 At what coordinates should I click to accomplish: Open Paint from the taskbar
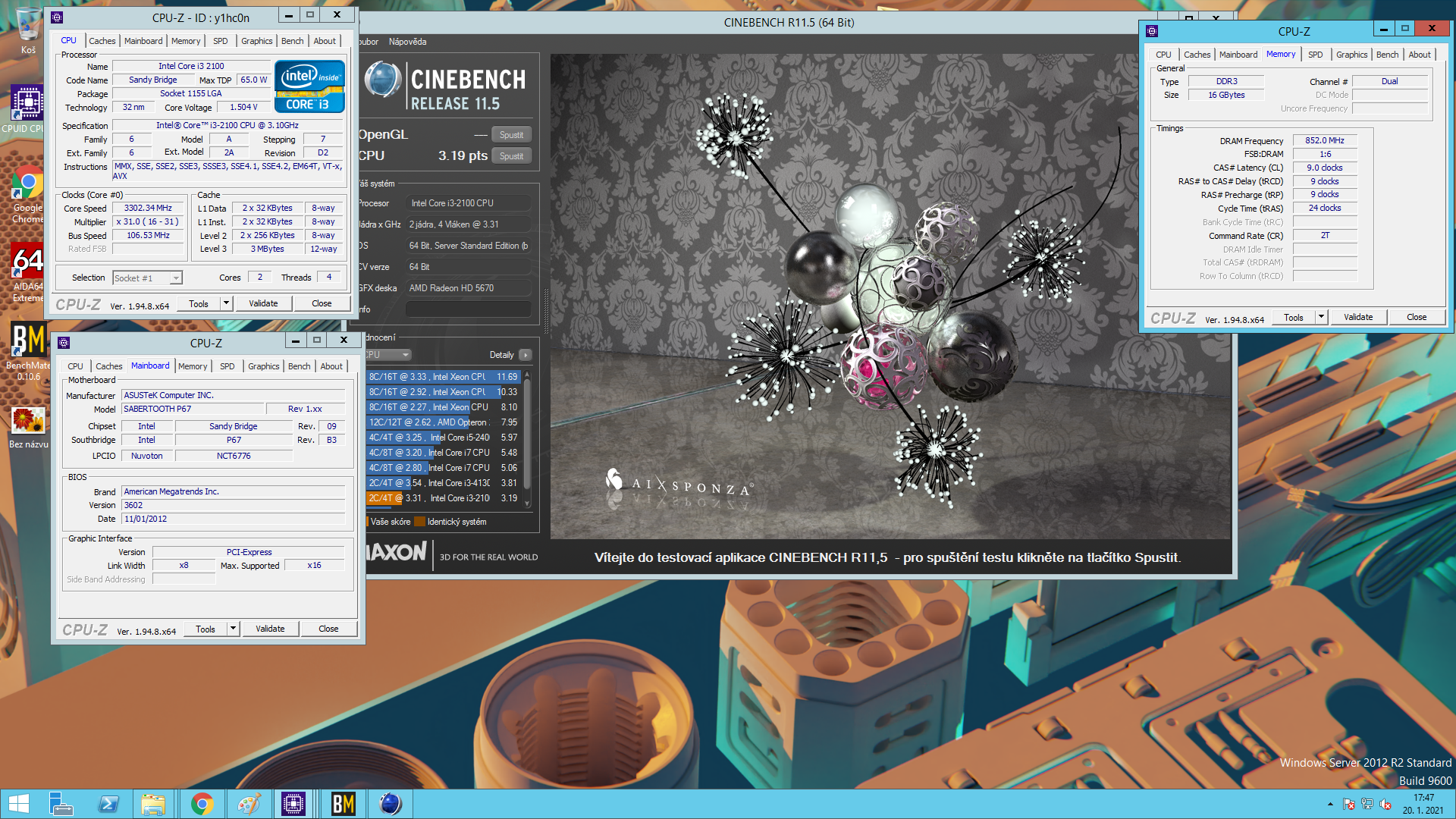248,804
